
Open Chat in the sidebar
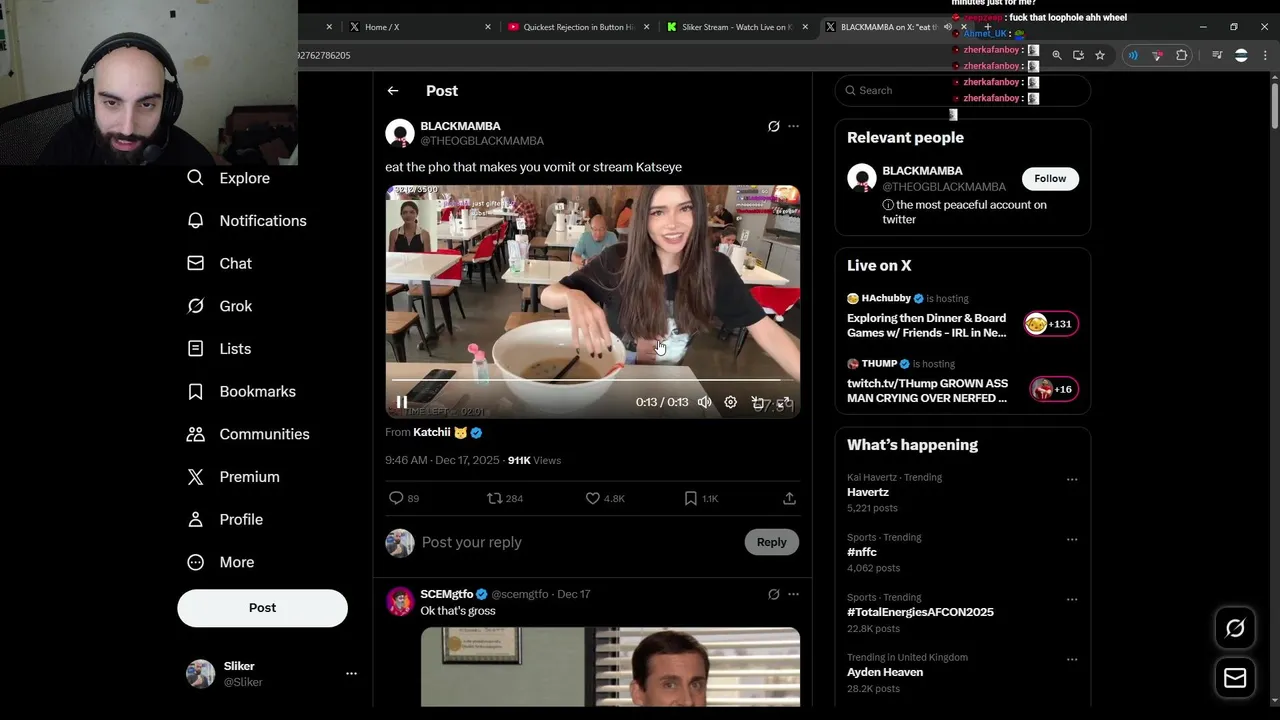pyautogui.click(x=220, y=263)
